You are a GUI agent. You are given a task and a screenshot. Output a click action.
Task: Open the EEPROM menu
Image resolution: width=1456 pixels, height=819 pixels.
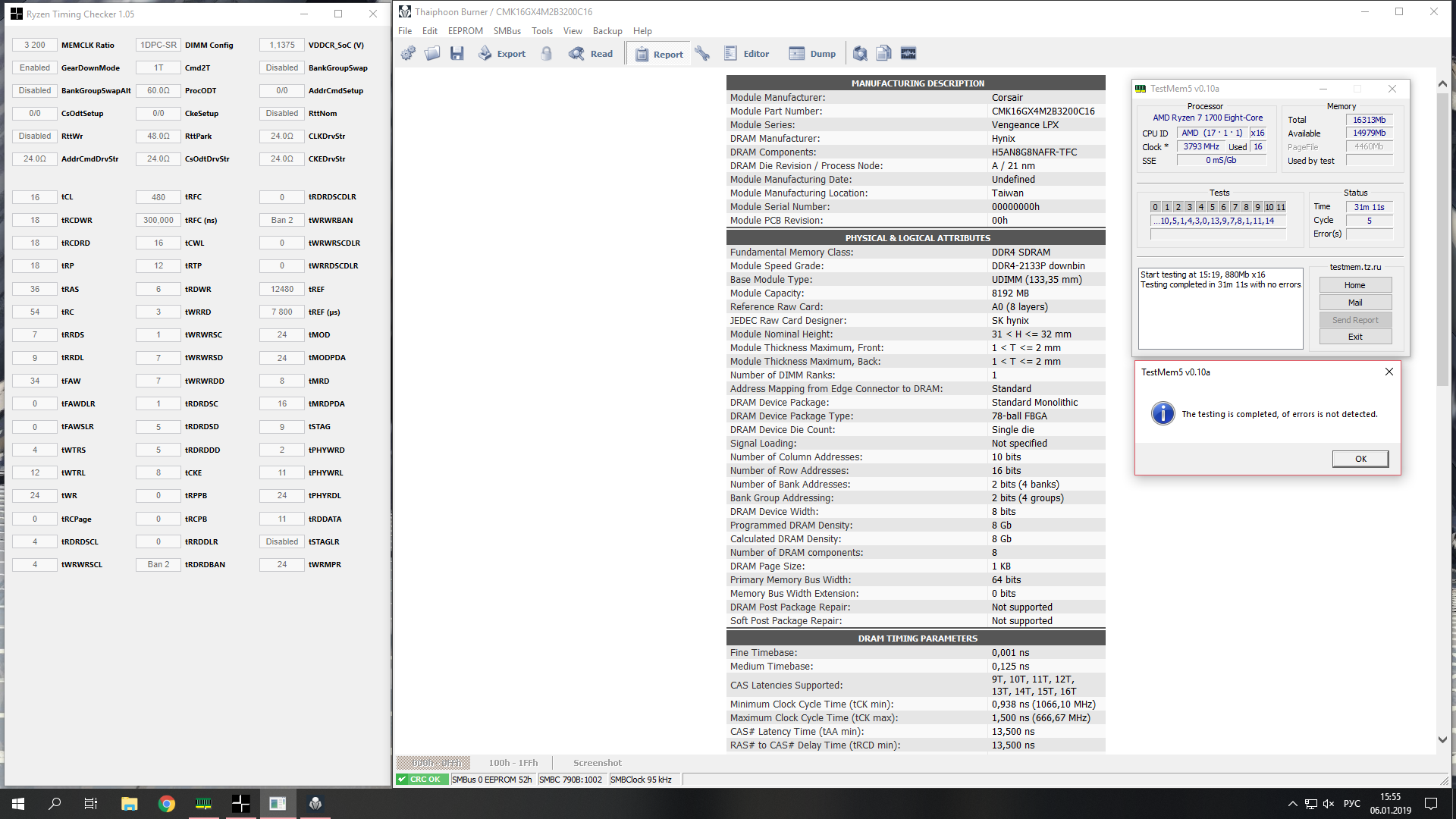pyautogui.click(x=465, y=31)
